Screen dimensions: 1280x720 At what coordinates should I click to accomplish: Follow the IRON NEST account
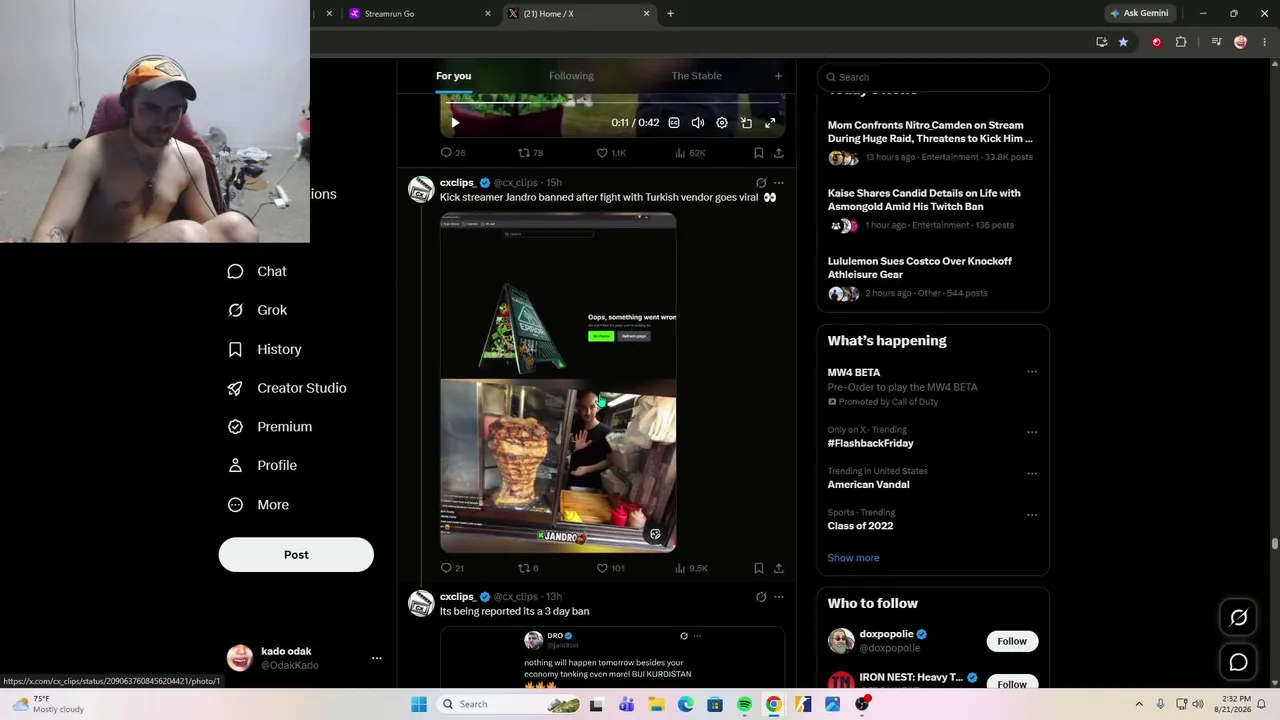1012,684
